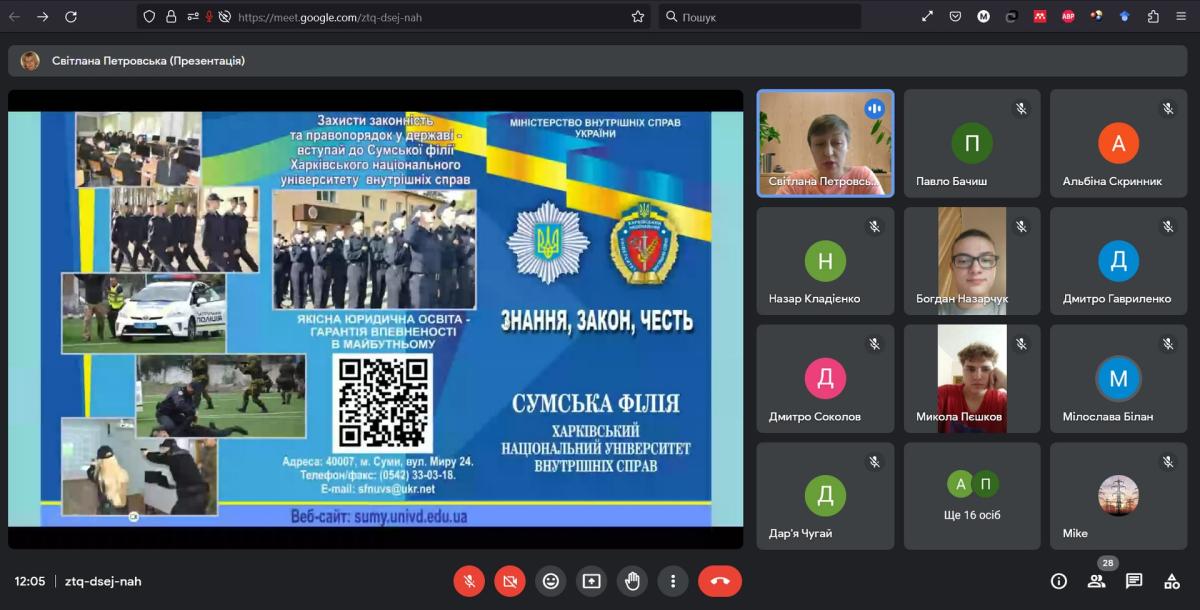Leave the call with red hang-up button
Screen dimensions: 1200x610
click(x=720, y=580)
